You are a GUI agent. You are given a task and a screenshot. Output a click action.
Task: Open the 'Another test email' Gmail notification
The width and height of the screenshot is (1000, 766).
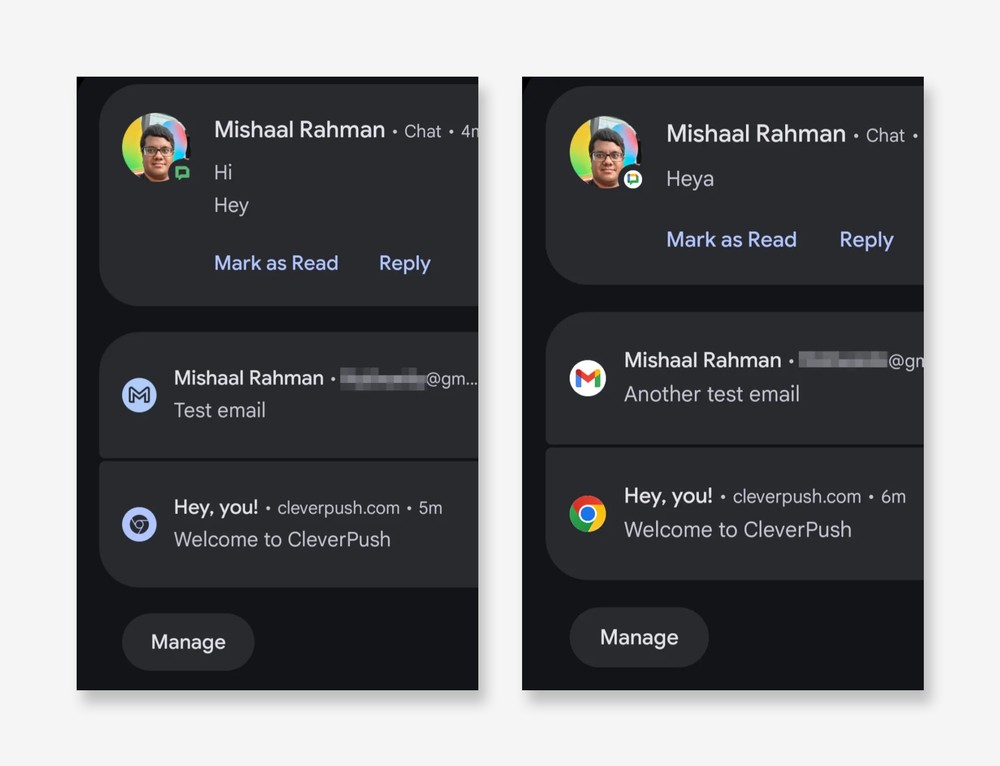click(x=735, y=378)
